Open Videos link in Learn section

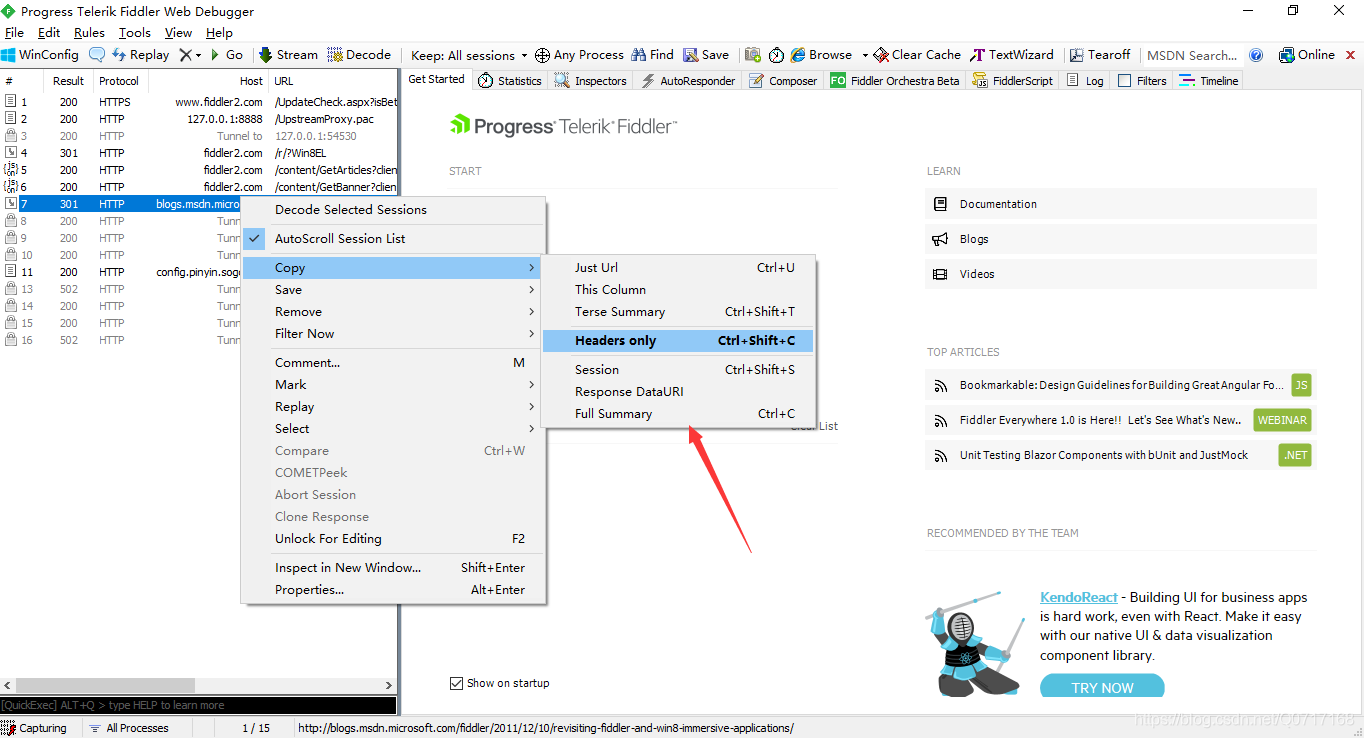[1120, 274]
